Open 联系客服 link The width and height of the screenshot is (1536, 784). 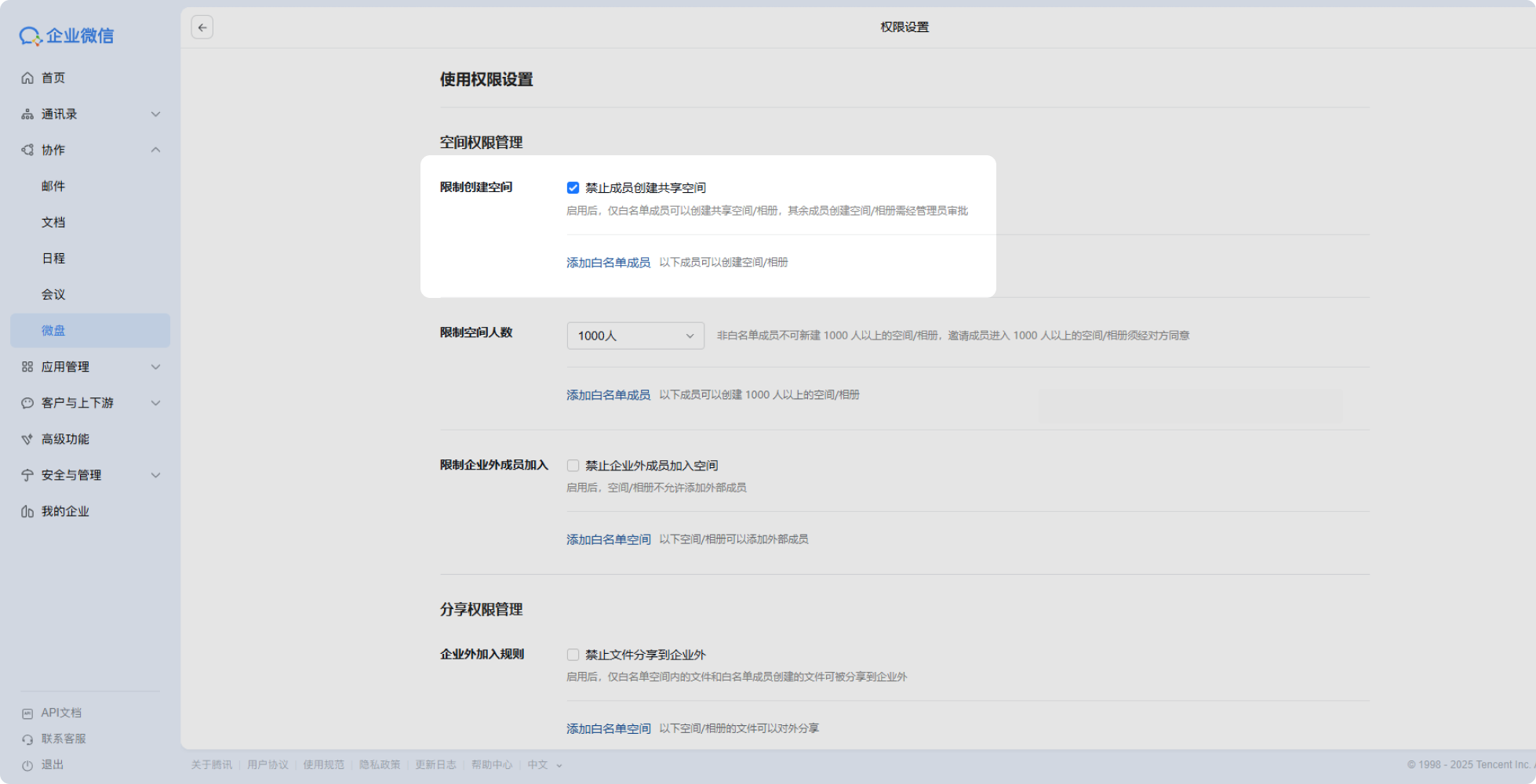[x=64, y=739]
